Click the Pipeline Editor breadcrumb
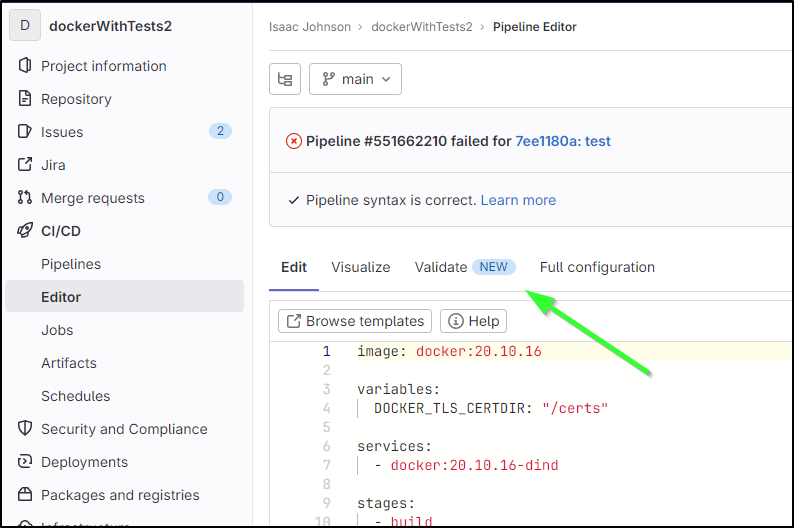Screen dimensions: 794x528 tap(535, 27)
